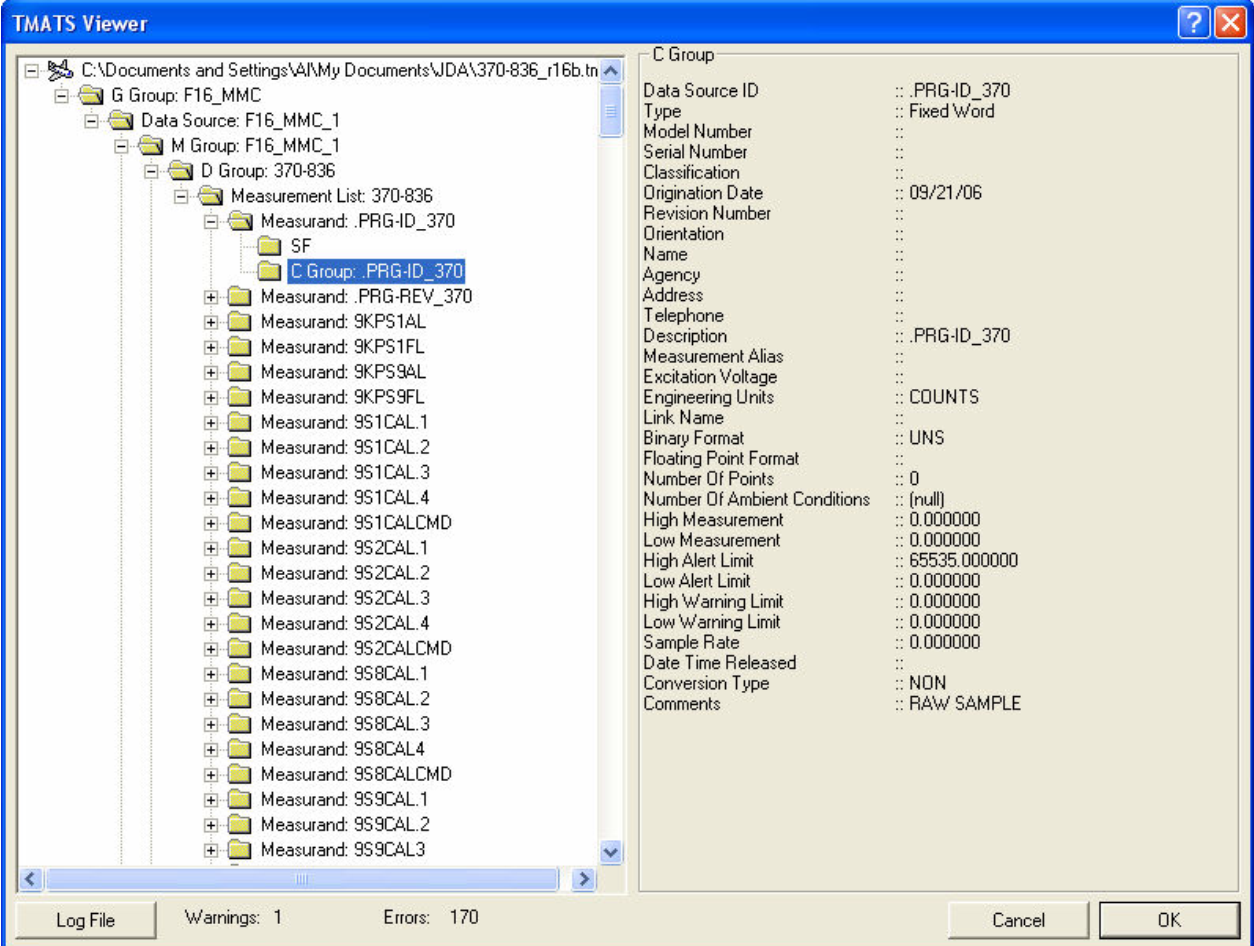Click the folder icon of Measurand: 9S1CAL.2
The width and height of the screenshot is (1254, 946).
point(240,447)
